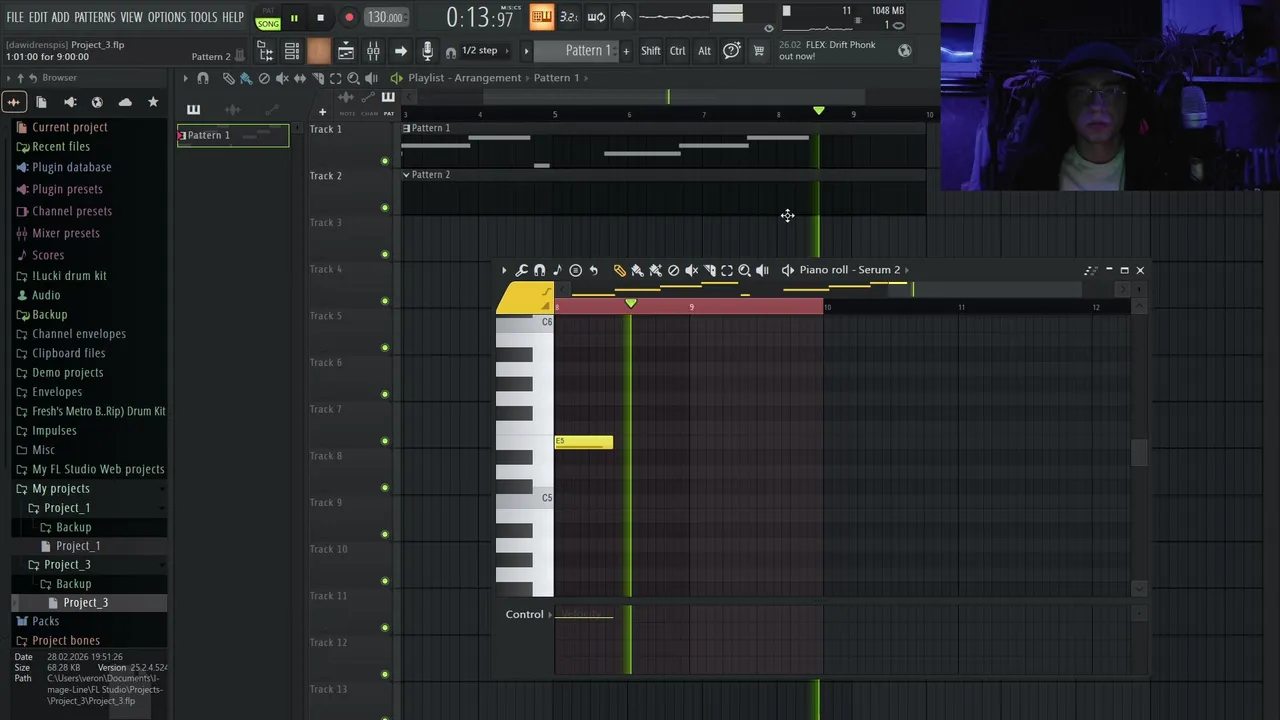Open the TOOLS menu

204,17
